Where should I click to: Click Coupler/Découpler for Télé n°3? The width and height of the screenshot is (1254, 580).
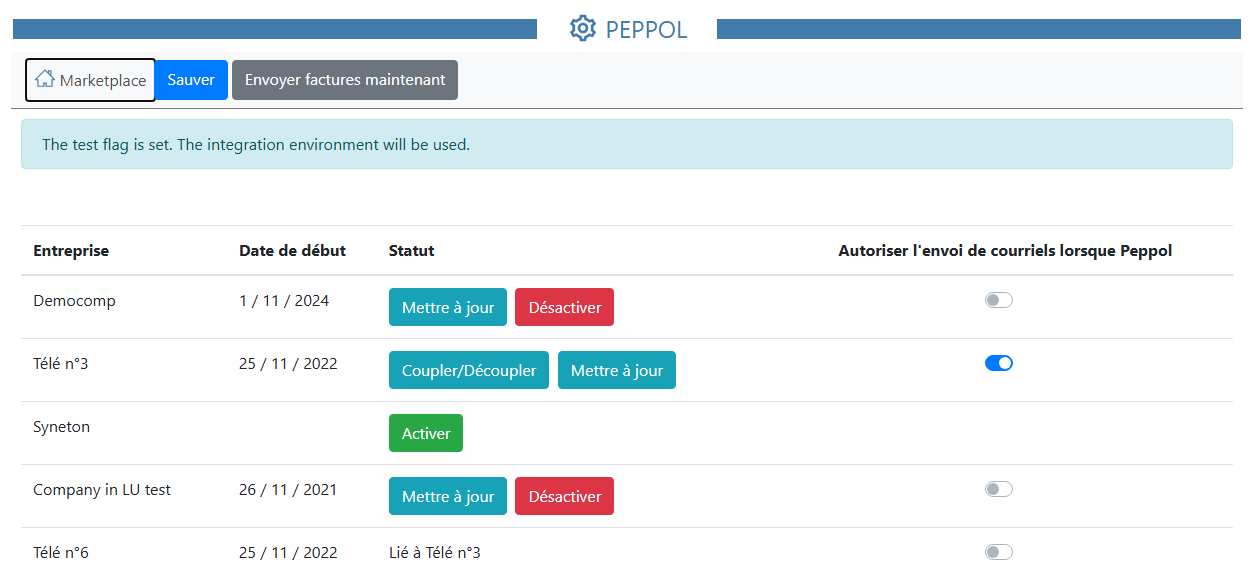(x=469, y=371)
